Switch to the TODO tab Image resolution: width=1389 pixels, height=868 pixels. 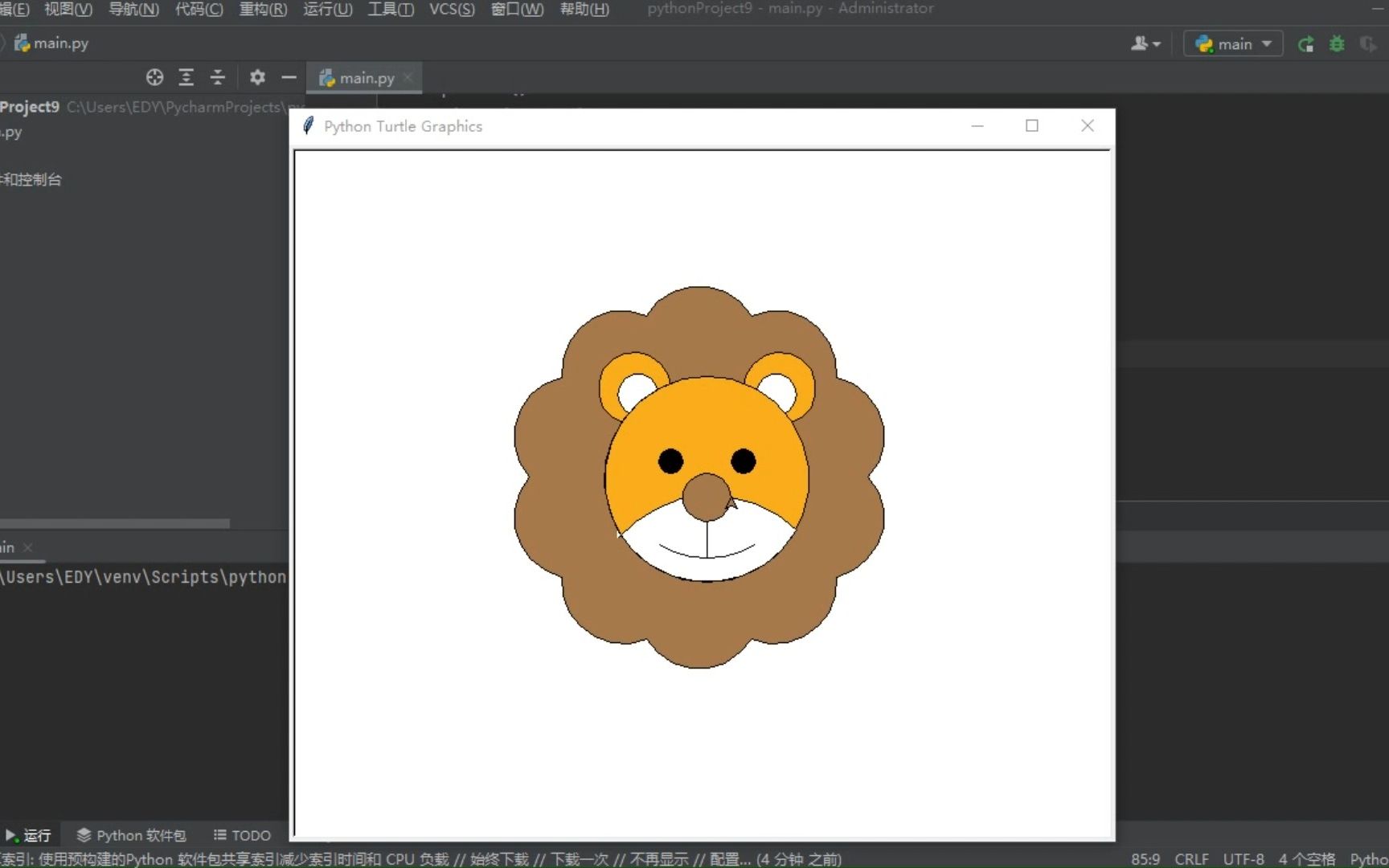coord(241,835)
